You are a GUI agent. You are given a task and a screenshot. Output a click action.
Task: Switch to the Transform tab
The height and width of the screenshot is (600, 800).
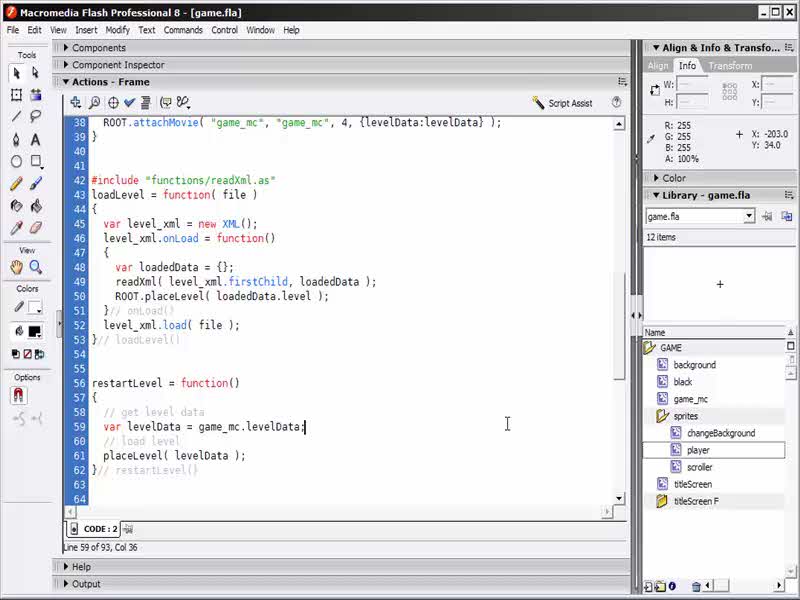730,66
